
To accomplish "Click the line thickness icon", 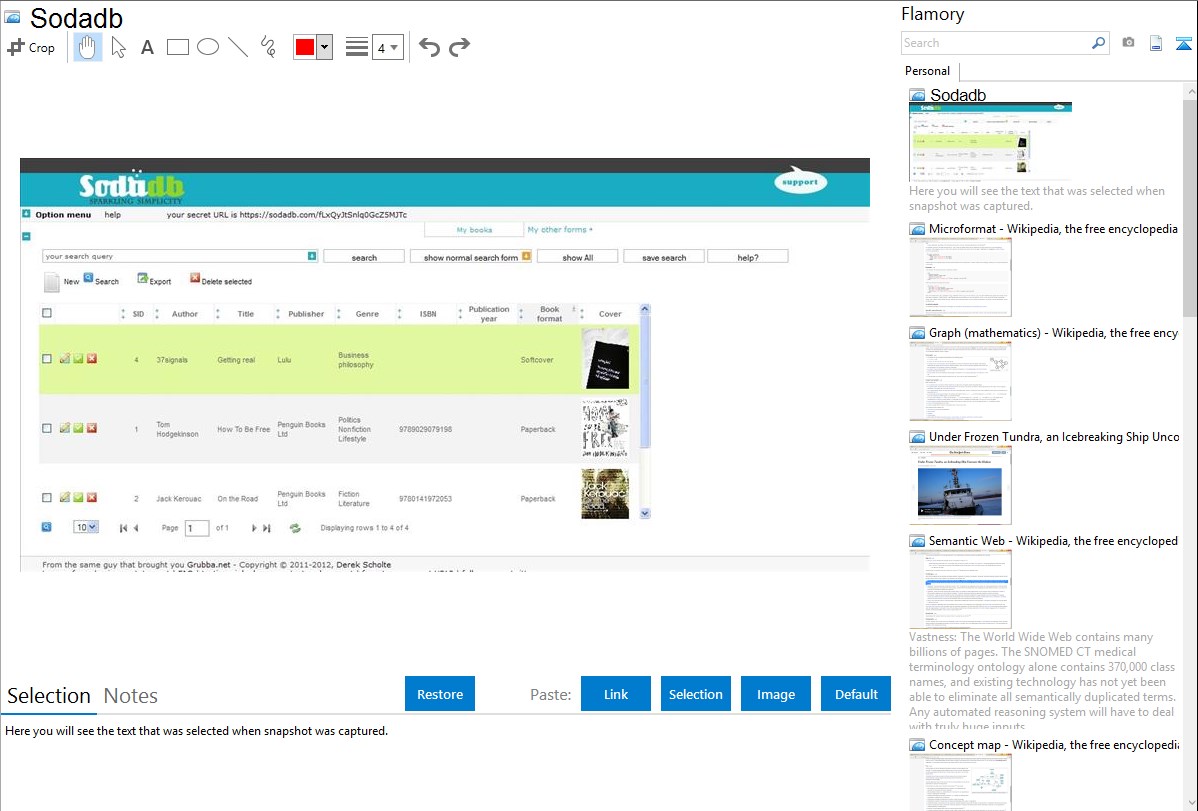I will (x=356, y=47).
